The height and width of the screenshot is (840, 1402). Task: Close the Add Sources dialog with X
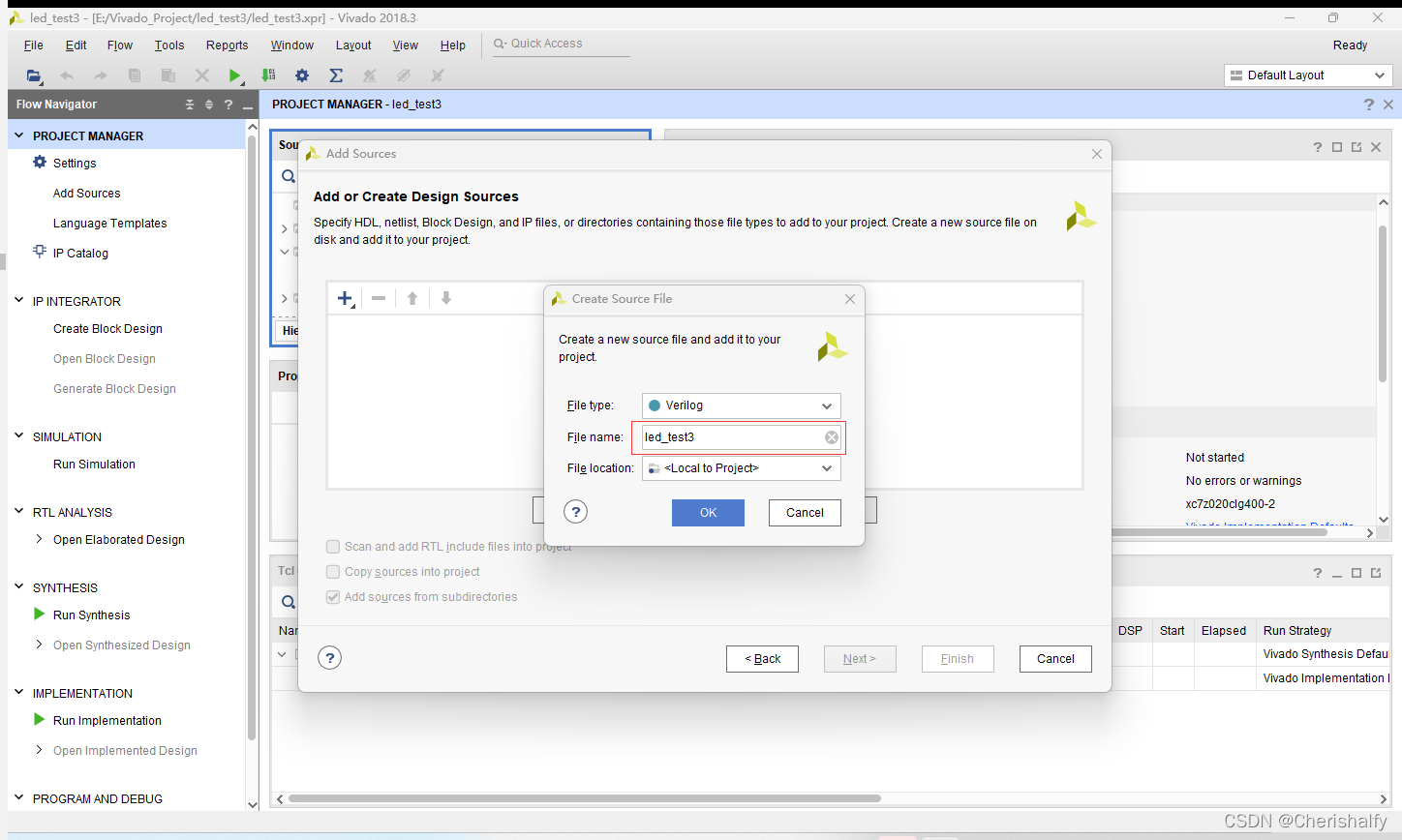pos(1097,154)
